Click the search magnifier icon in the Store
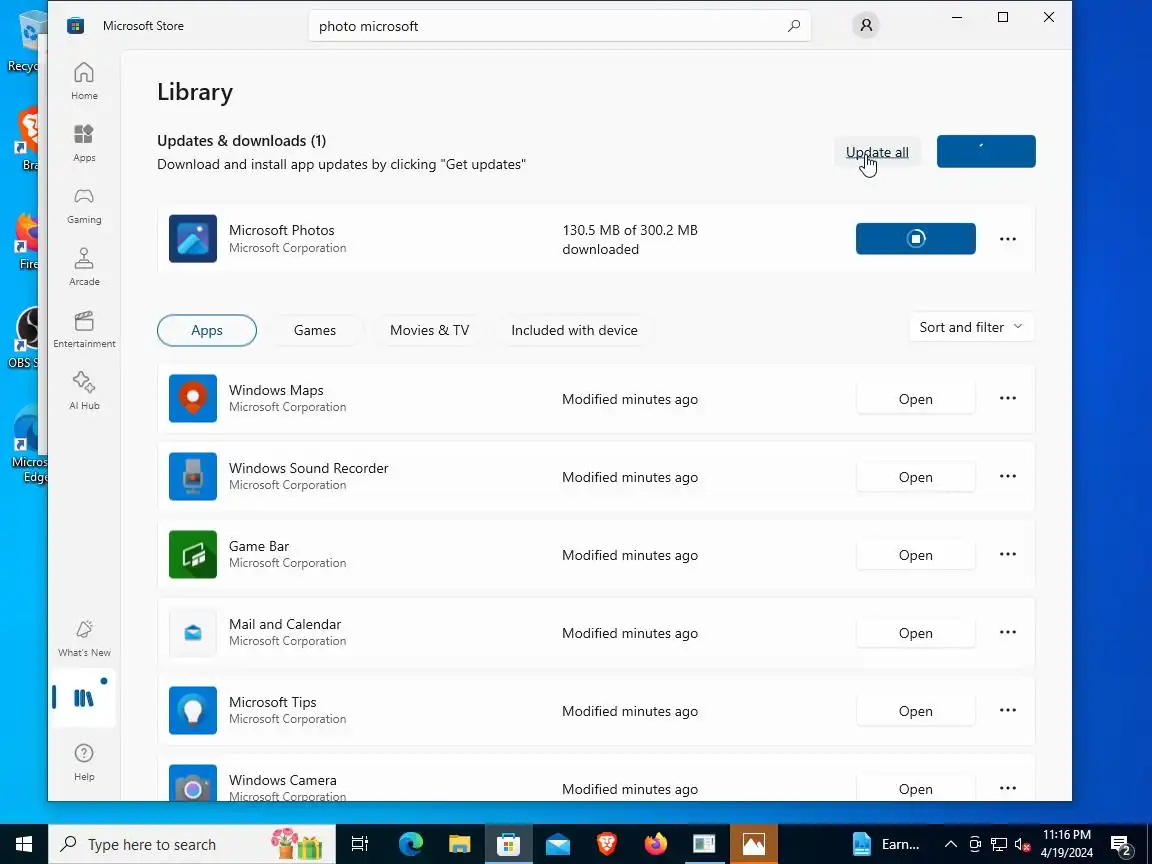The width and height of the screenshot is (1152, 864). 793,26
